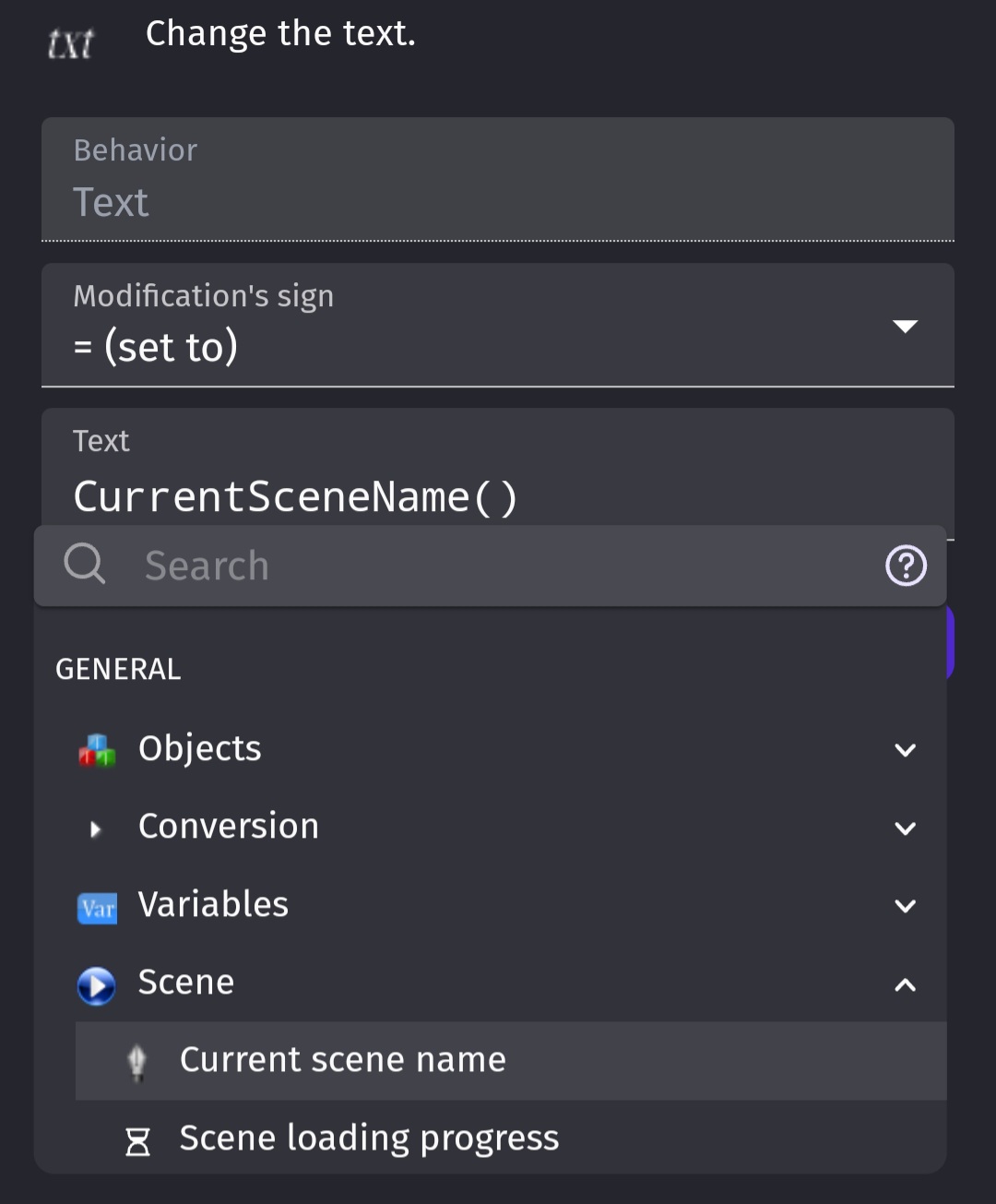The image size is (996, 1204).
Task: Click the Current scene name pen icon
Action: pos(137,1062)
